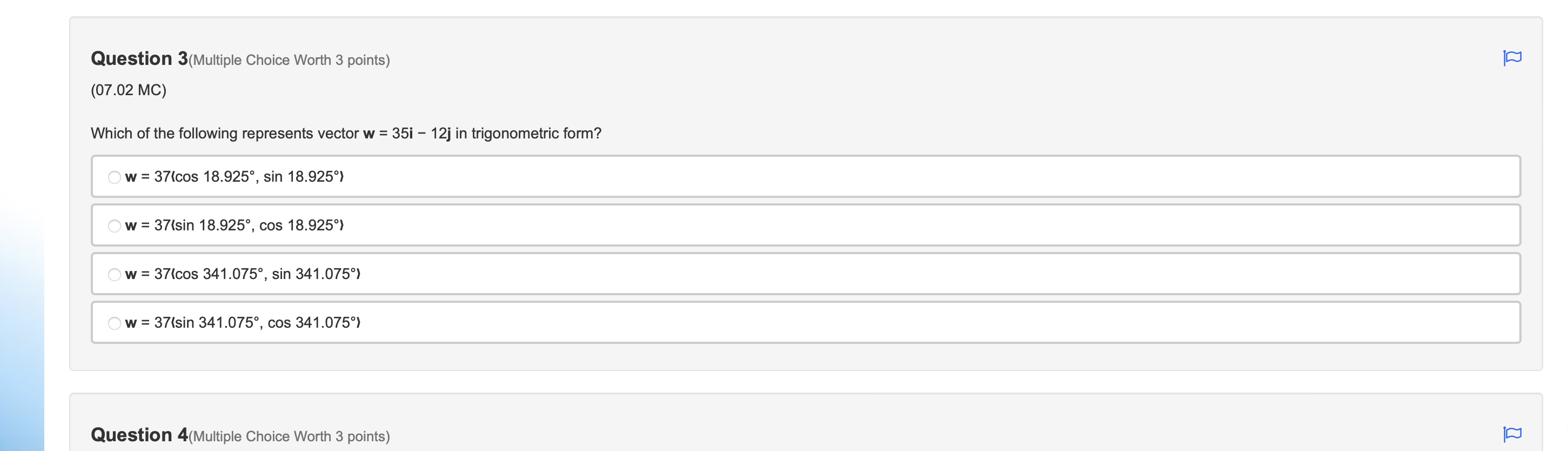This screenshot has width=1568, height=451.
Task: Select answer w = 37(sin 341.075°, cos 341.075°)
Action: point(115,323)
